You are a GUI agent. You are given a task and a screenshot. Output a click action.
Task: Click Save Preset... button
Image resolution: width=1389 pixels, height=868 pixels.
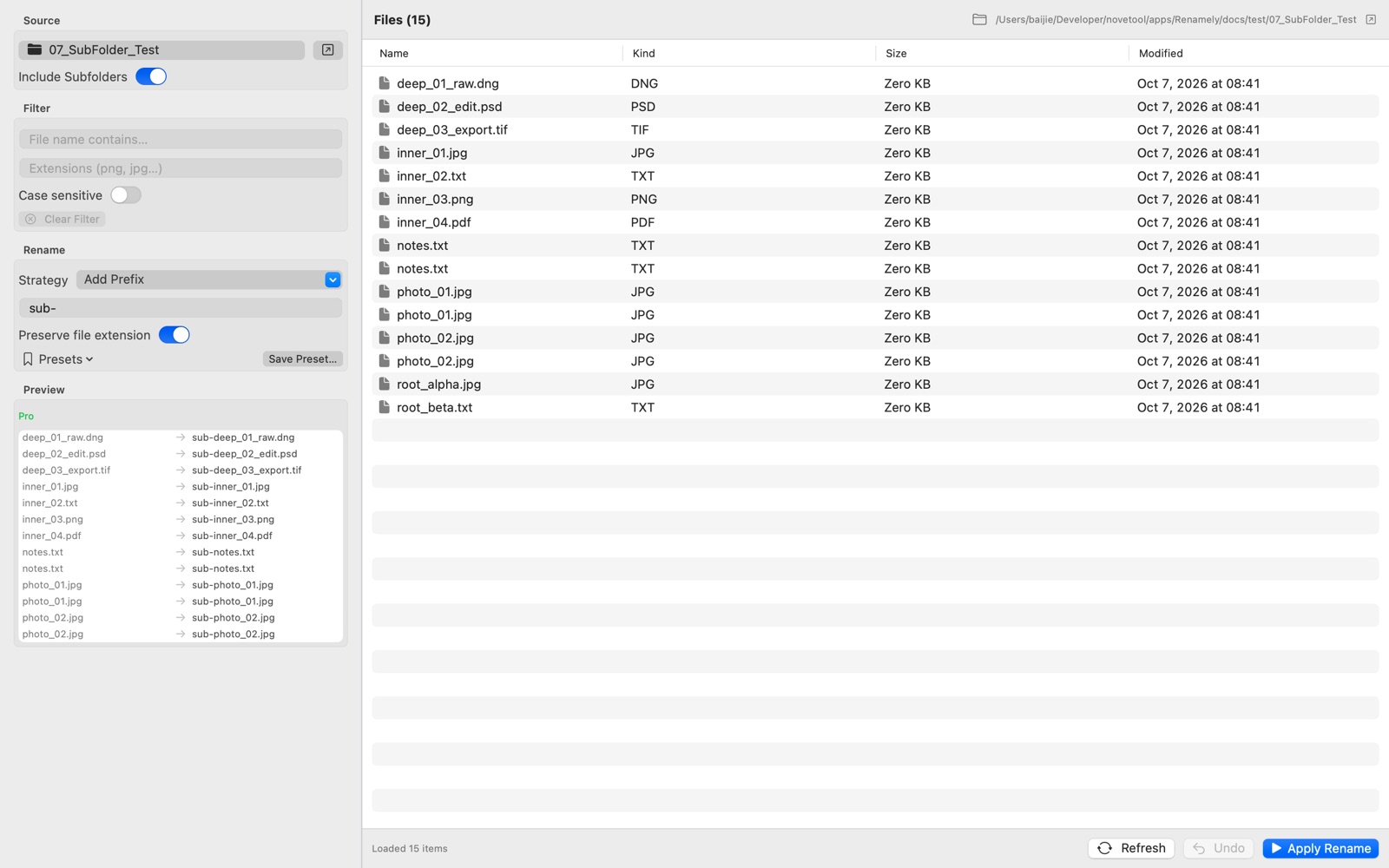pyautogui.click(x=302, y=359)
